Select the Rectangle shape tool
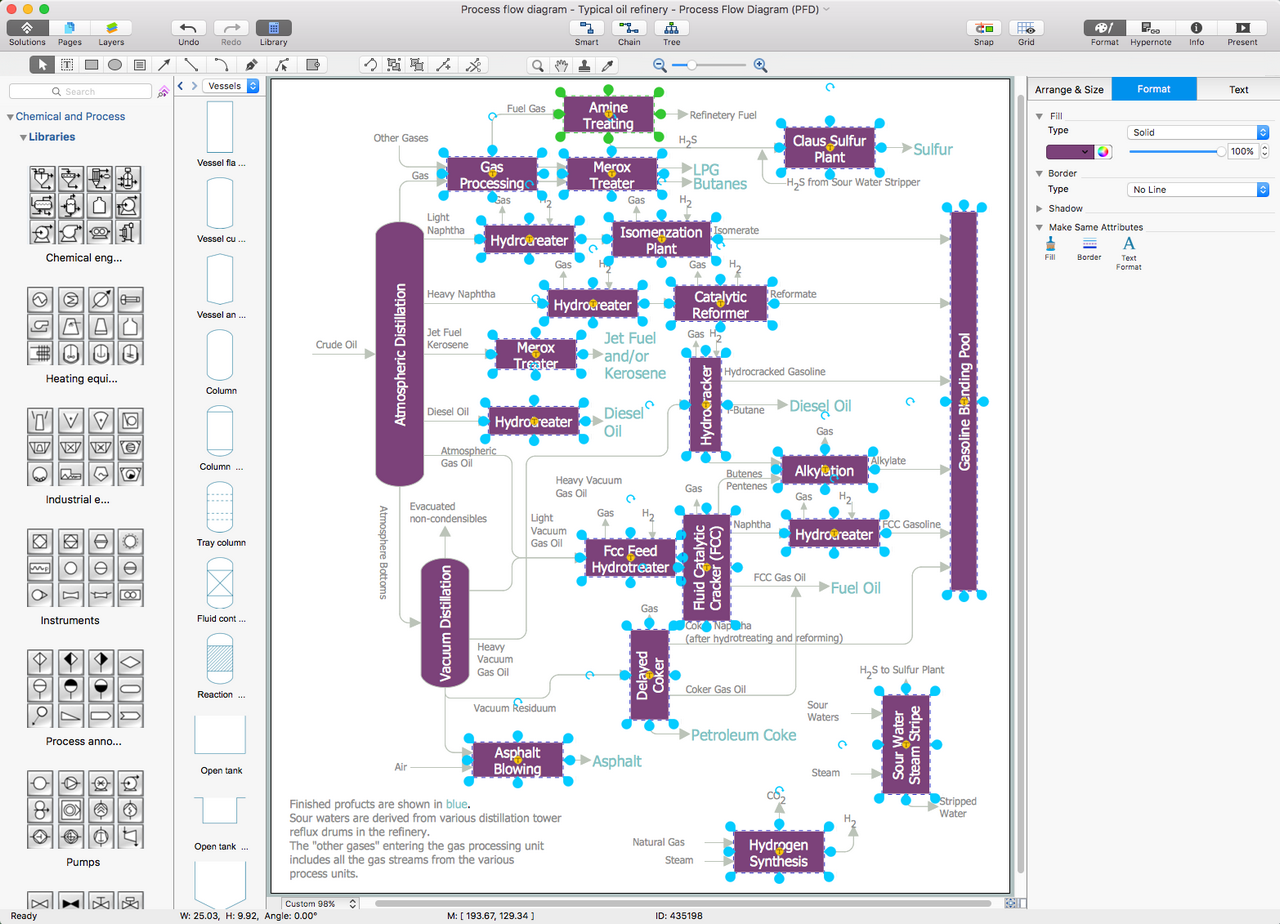The width and height of the screenshot is (1280, 924). [x=91, y=65]
